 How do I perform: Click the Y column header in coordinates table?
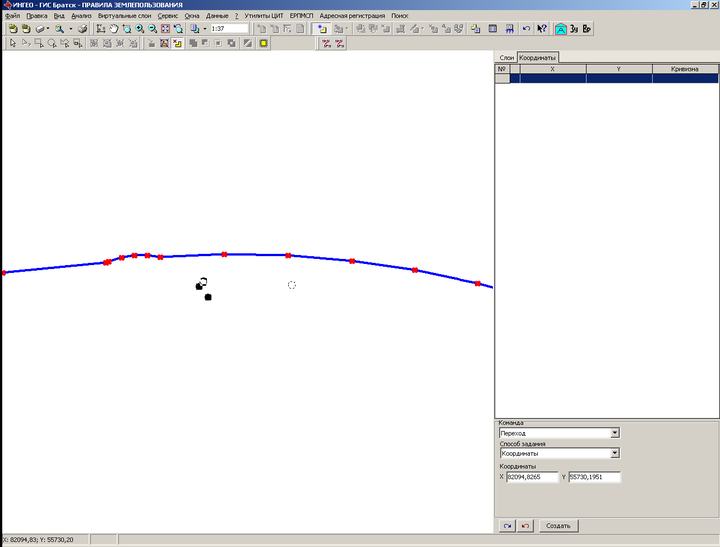pyautogui.click(x=619, y=69)
